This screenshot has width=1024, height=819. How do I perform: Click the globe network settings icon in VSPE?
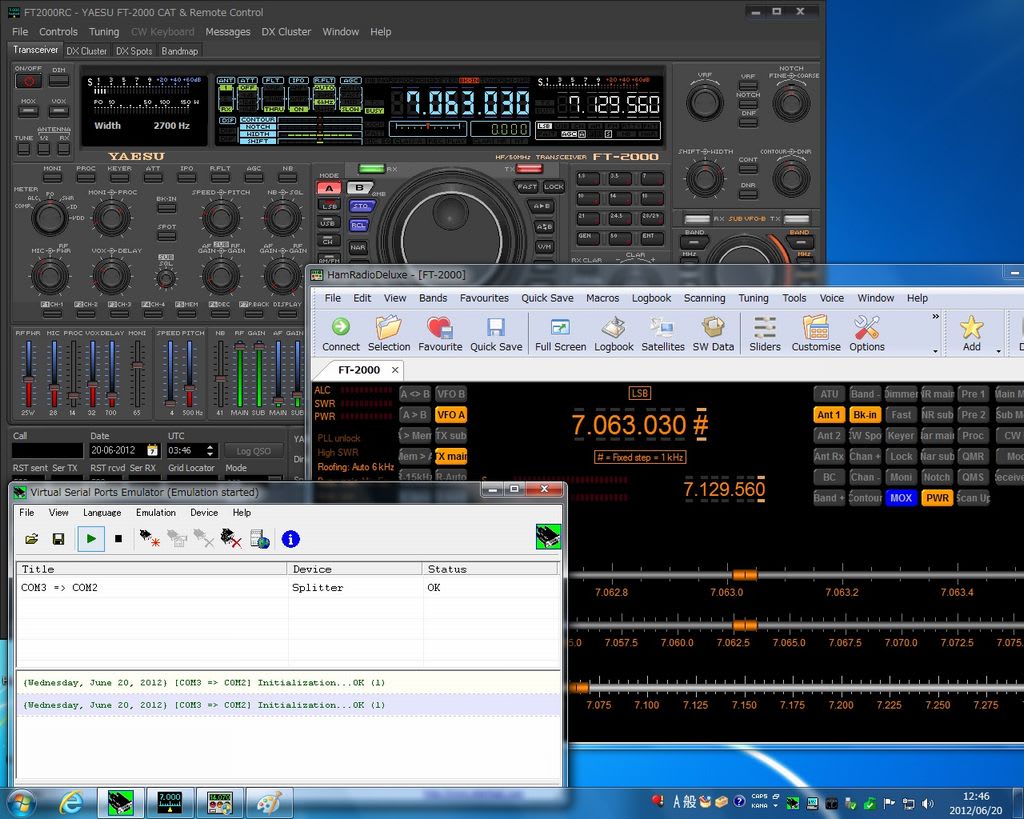[260, 539]
